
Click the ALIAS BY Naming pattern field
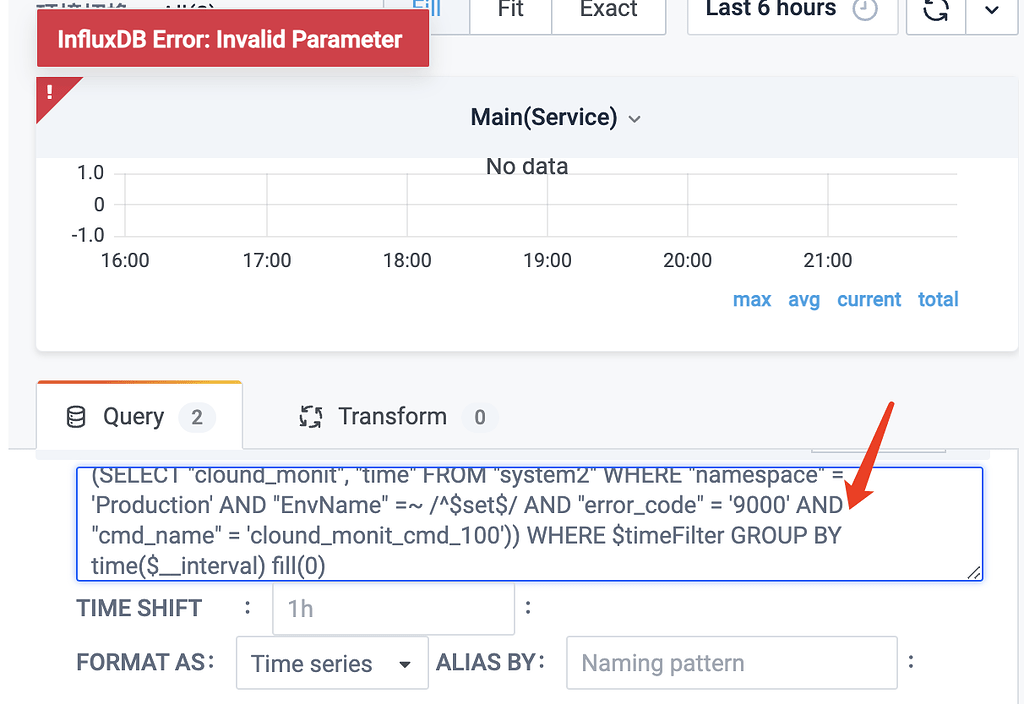(x=731, y=662)
